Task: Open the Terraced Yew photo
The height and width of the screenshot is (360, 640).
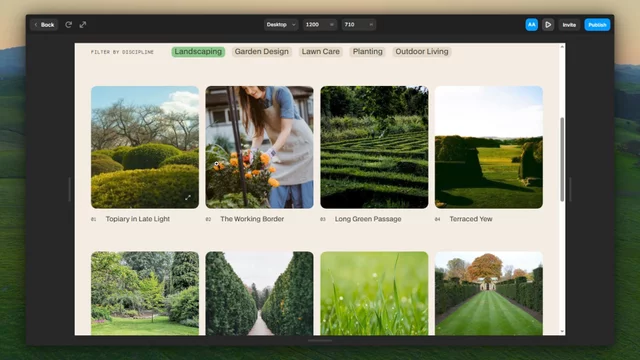Action: 489,147
